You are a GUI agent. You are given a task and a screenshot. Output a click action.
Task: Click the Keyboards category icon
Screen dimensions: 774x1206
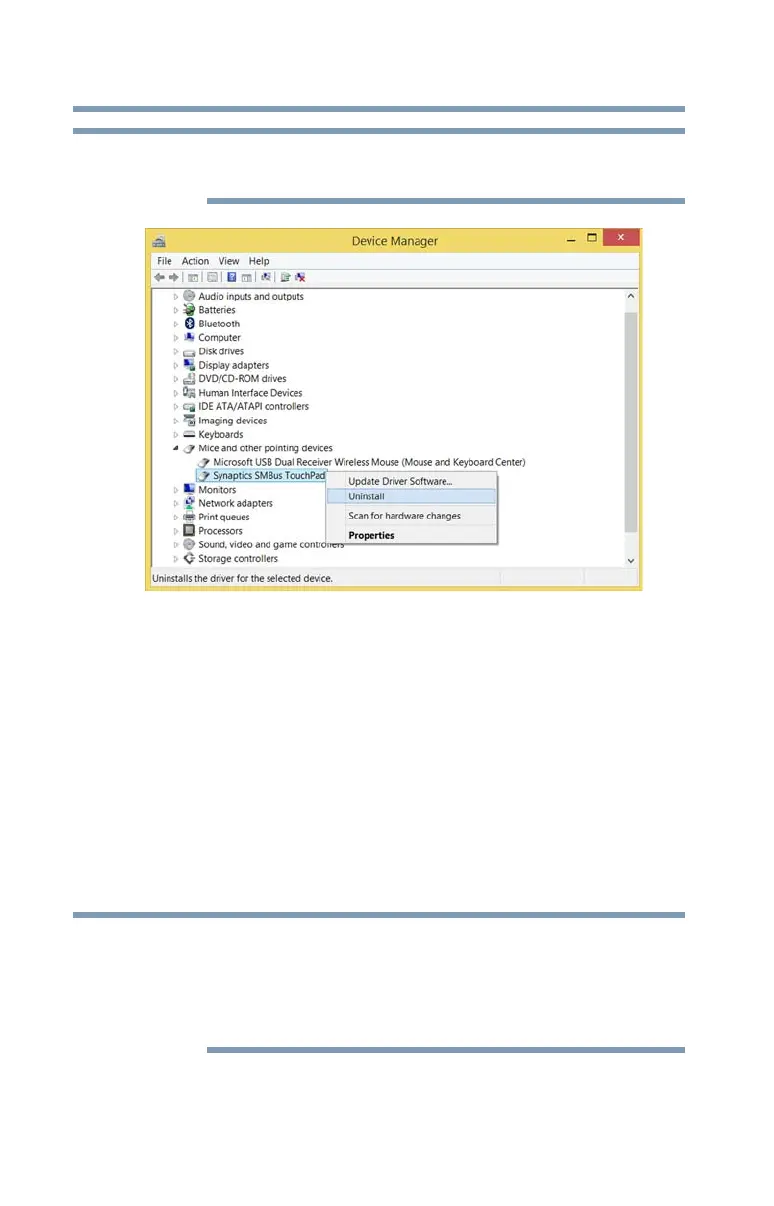[189, 434]
